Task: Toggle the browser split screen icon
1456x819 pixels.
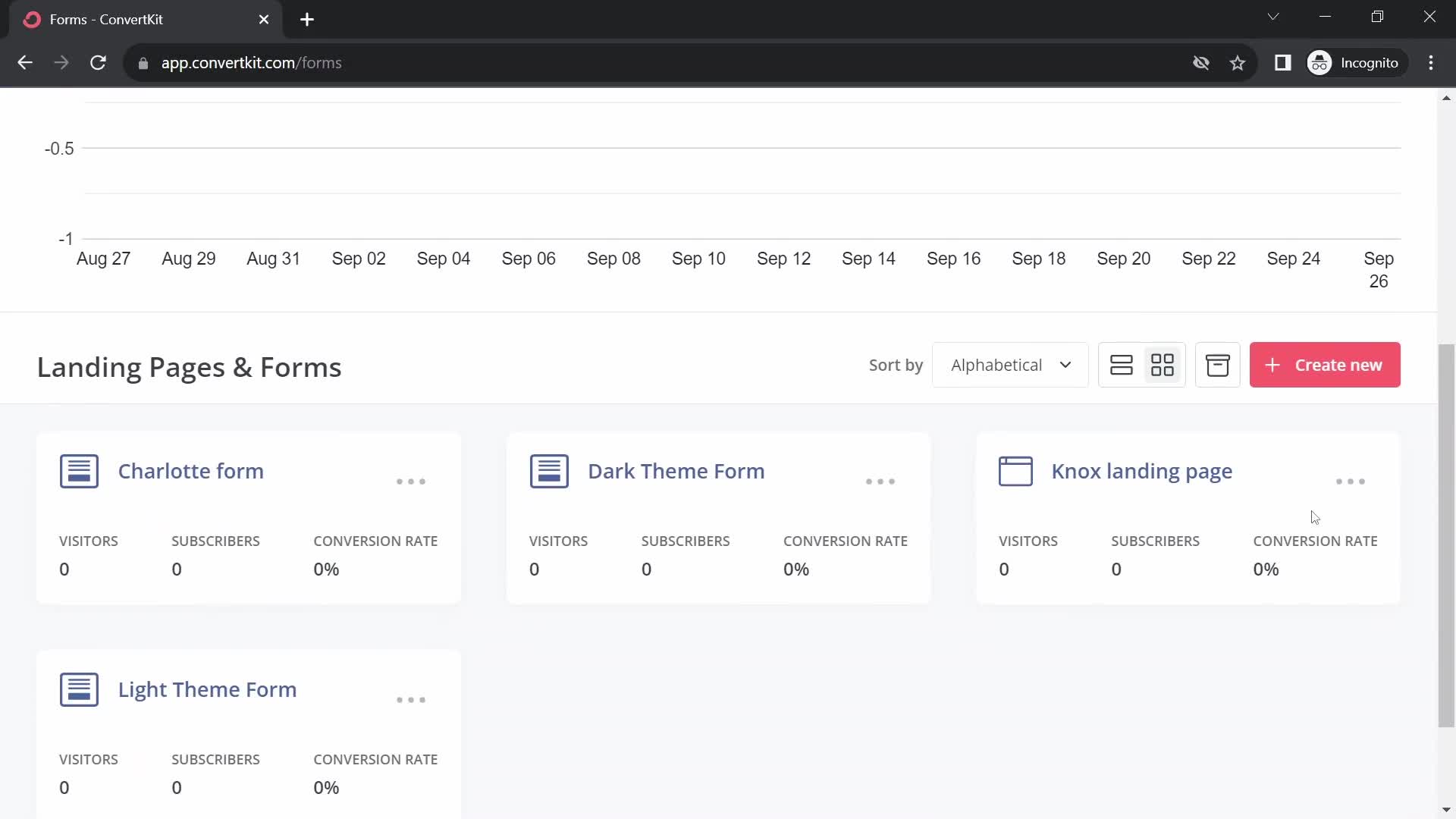Action: [x=1282, y=62]
